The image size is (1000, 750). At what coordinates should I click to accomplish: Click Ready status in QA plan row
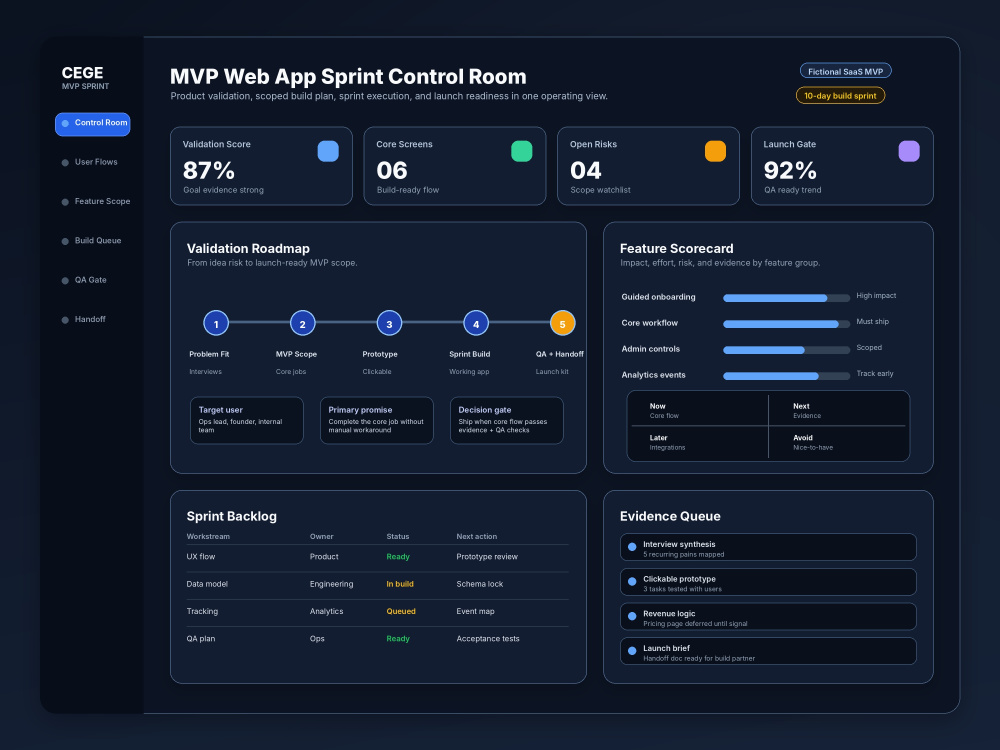(398, 639)
